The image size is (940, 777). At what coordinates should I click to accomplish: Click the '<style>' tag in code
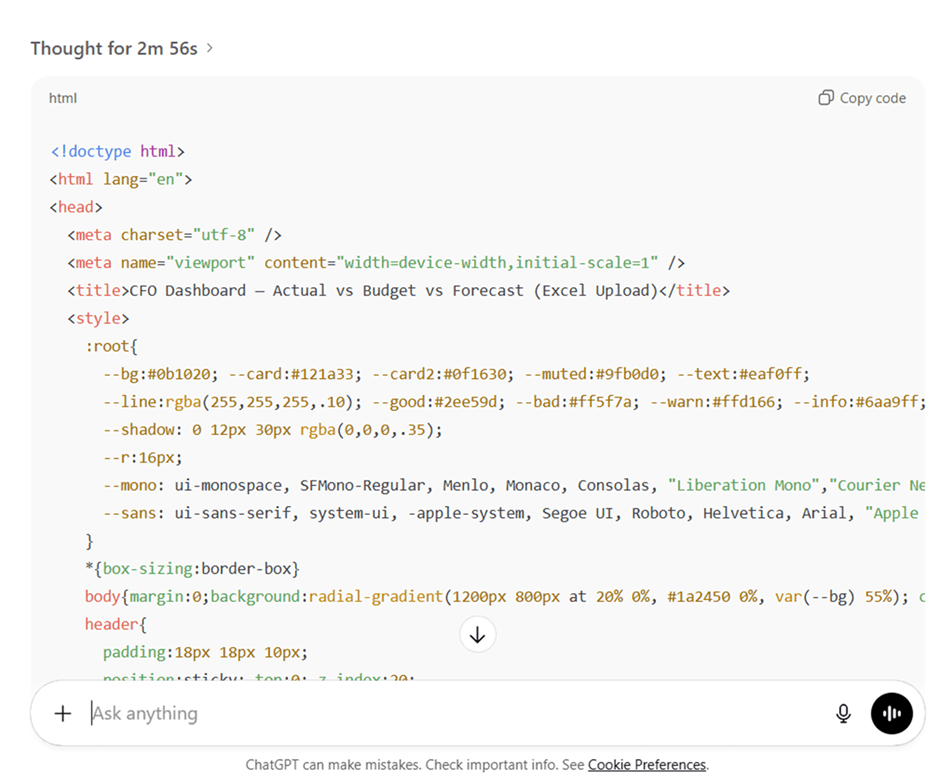pyautogui.click(x=98, y=318)
